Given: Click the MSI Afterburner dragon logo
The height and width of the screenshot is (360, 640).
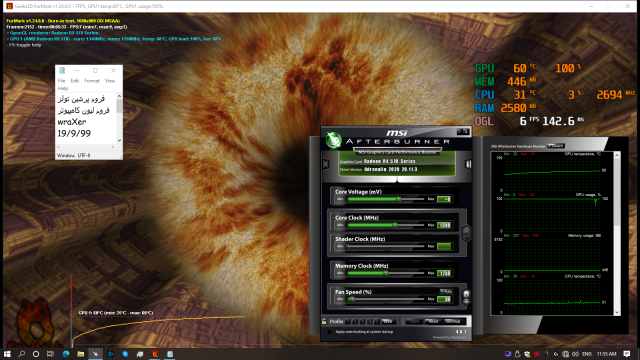Looking at the screenshot, I should 333,140.
